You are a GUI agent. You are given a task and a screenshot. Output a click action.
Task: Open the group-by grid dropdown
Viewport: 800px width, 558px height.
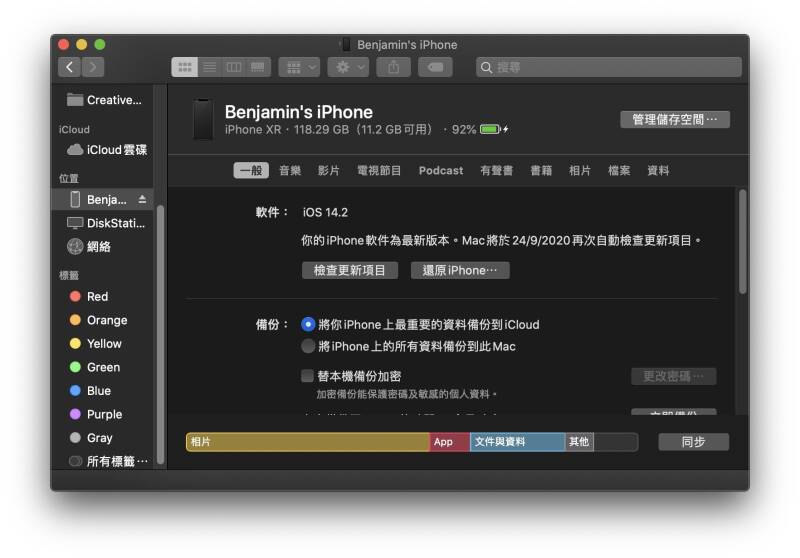[x=299, y=67]
